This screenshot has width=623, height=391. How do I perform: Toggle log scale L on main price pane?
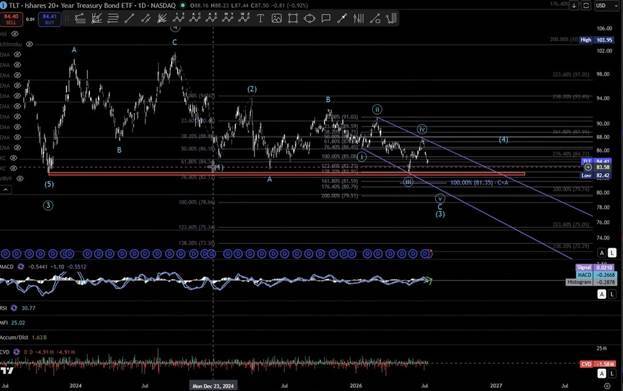[x=612, y=253]
